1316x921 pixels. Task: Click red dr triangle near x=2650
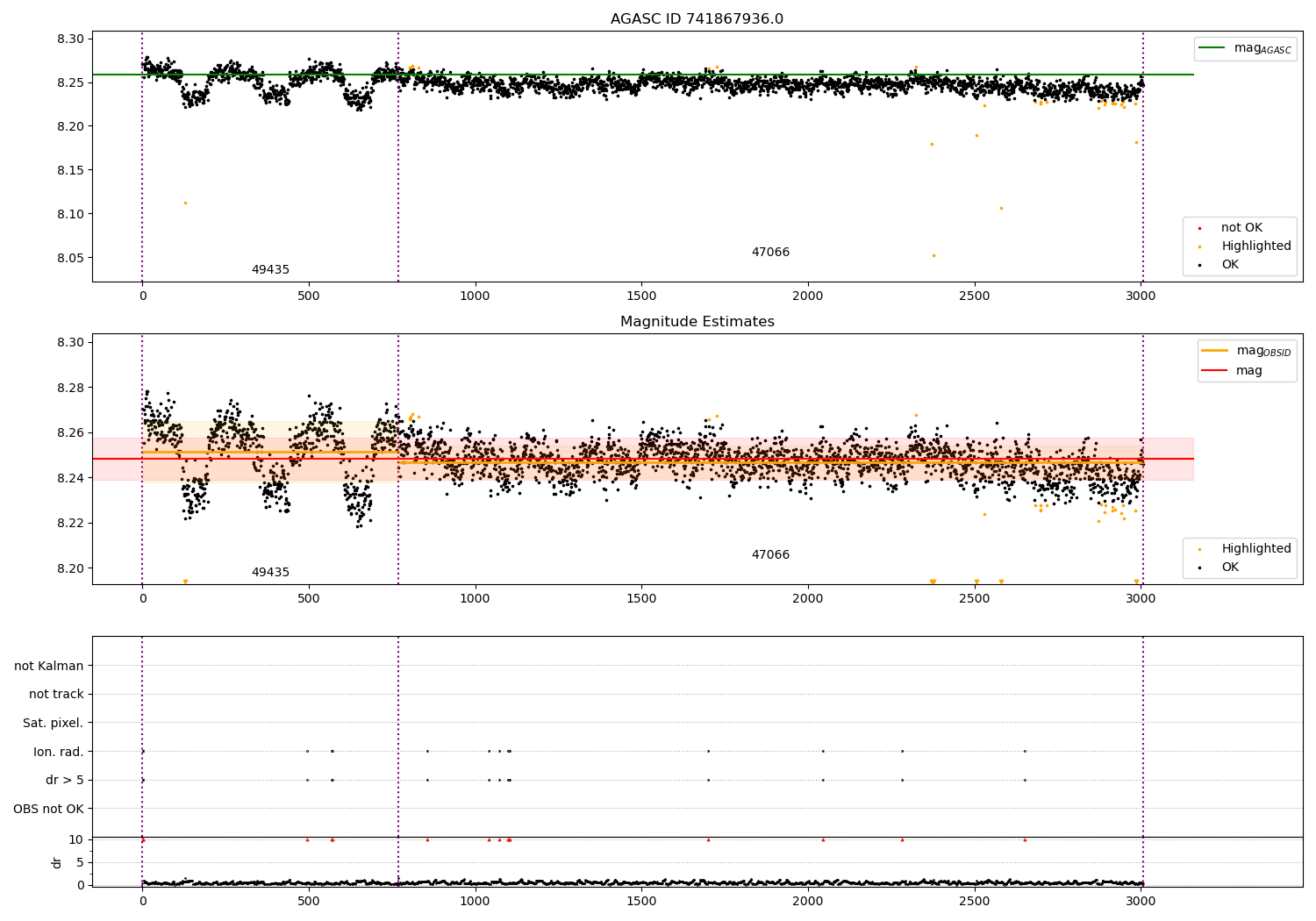1025,839
